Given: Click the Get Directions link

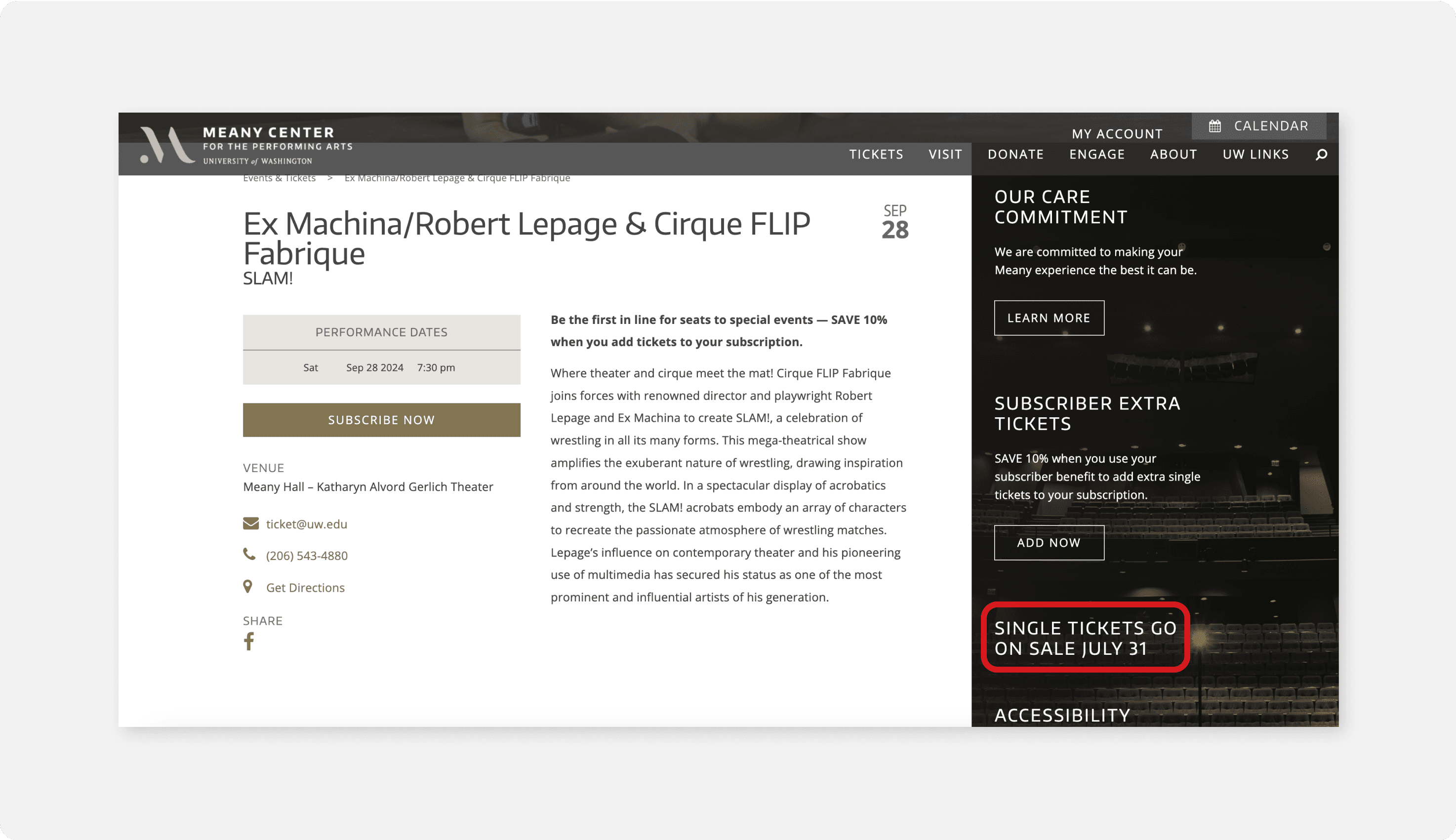Looking at the screenshot, I should [305, 587].
